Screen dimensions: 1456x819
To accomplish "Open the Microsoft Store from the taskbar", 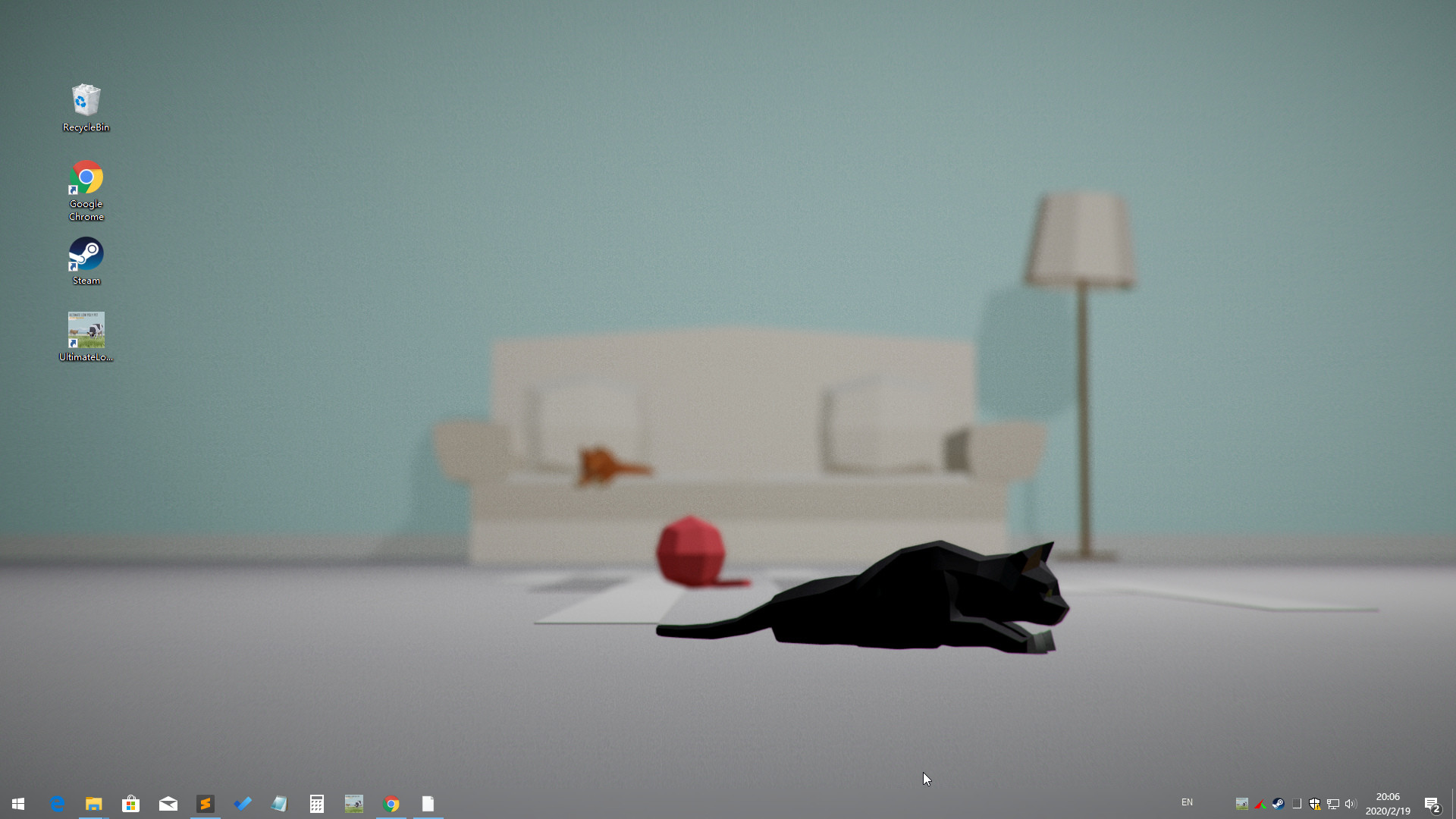I will (x=130, y=804).
